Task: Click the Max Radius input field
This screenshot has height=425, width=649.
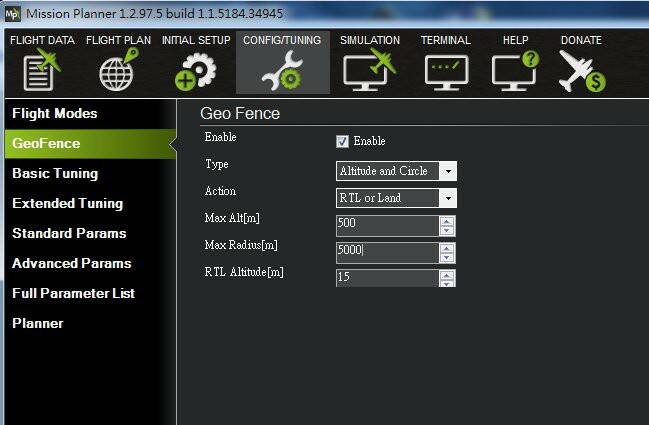Action: (386, 251)
